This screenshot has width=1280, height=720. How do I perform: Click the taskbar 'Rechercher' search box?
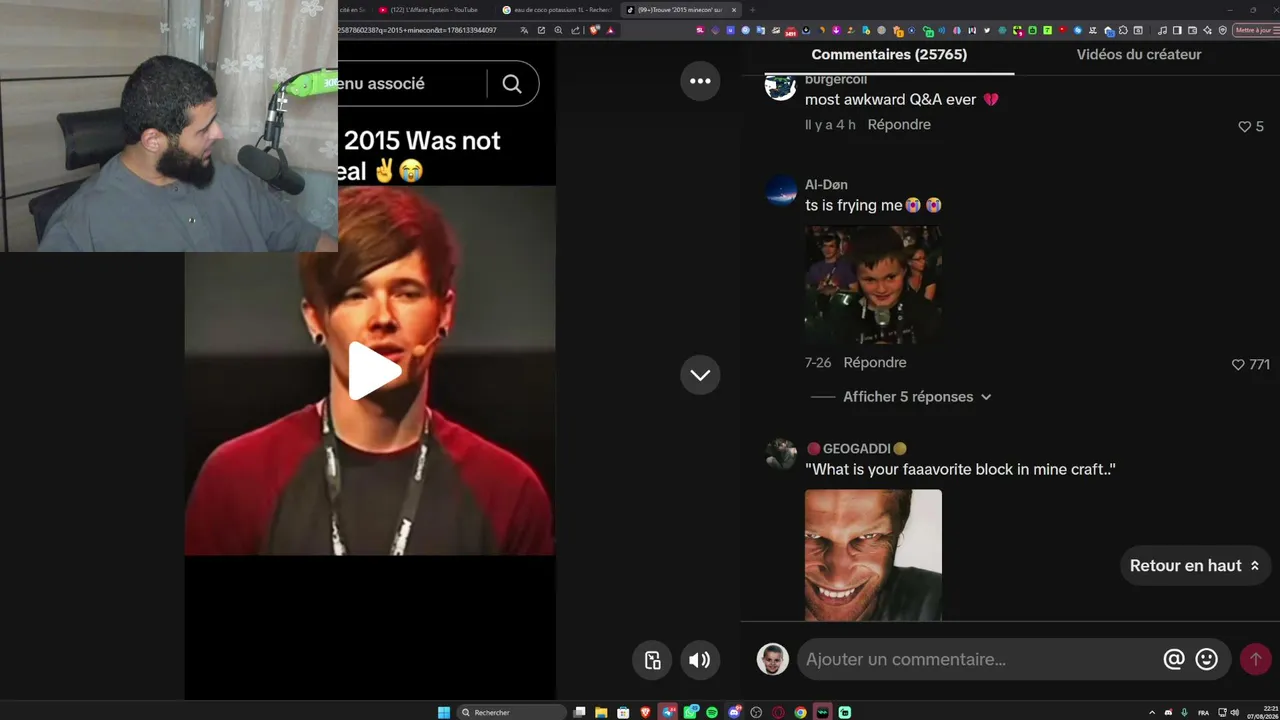coord(512,712)
